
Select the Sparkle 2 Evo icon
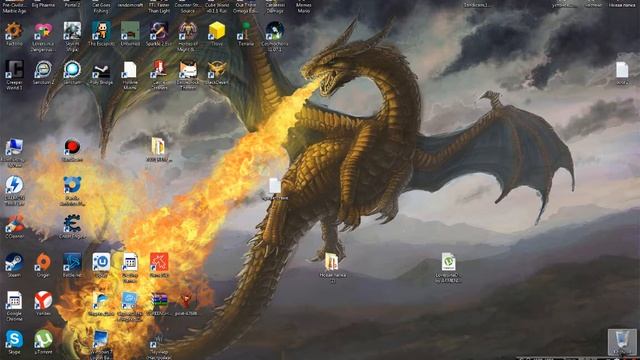tap(159, 32)
